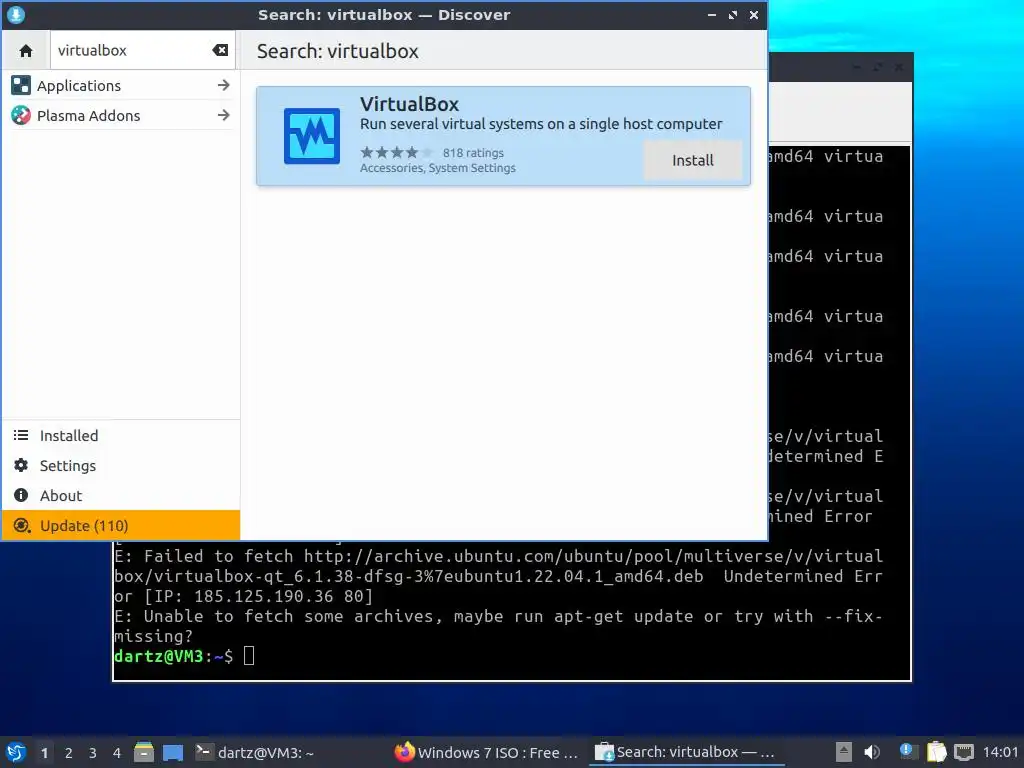Screen dimensions: 1024x768
Task: Open the Applications category
Action: [121, 86]
